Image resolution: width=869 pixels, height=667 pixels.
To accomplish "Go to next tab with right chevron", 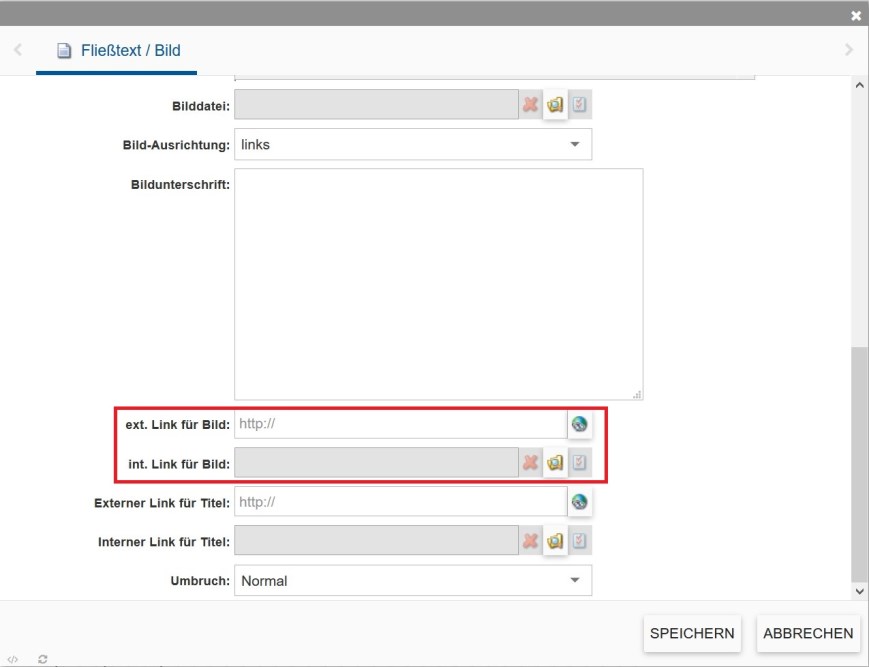I will pyautogui.click(x=849, y=50).
